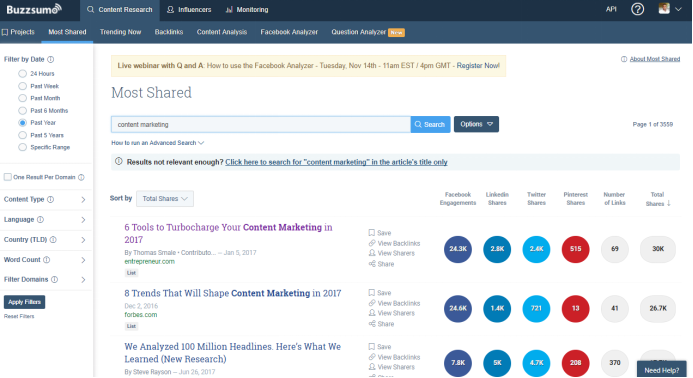The width and height of the screenshot is (693, 378).
Task: Click Share icon for 8 Trends article
Action: click(x=372, y=324)
